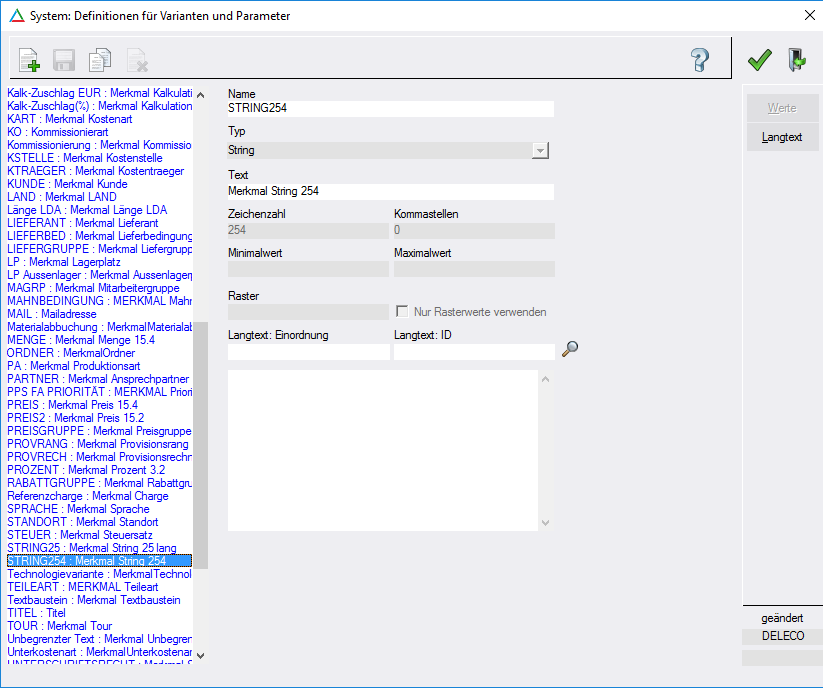
Task: Click the copy record icon
Action: [100, 61]
